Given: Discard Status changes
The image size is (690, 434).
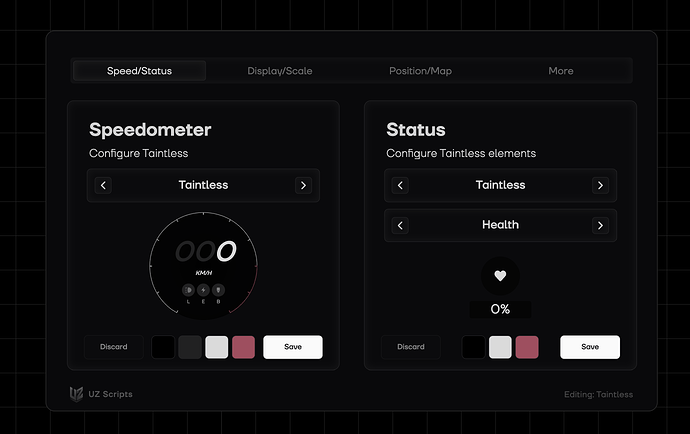Looking at the screenshot, I should (411, 347).
